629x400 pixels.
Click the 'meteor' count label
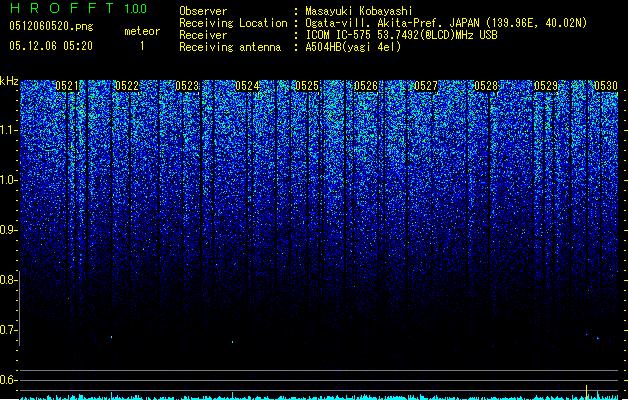point(142,31)
